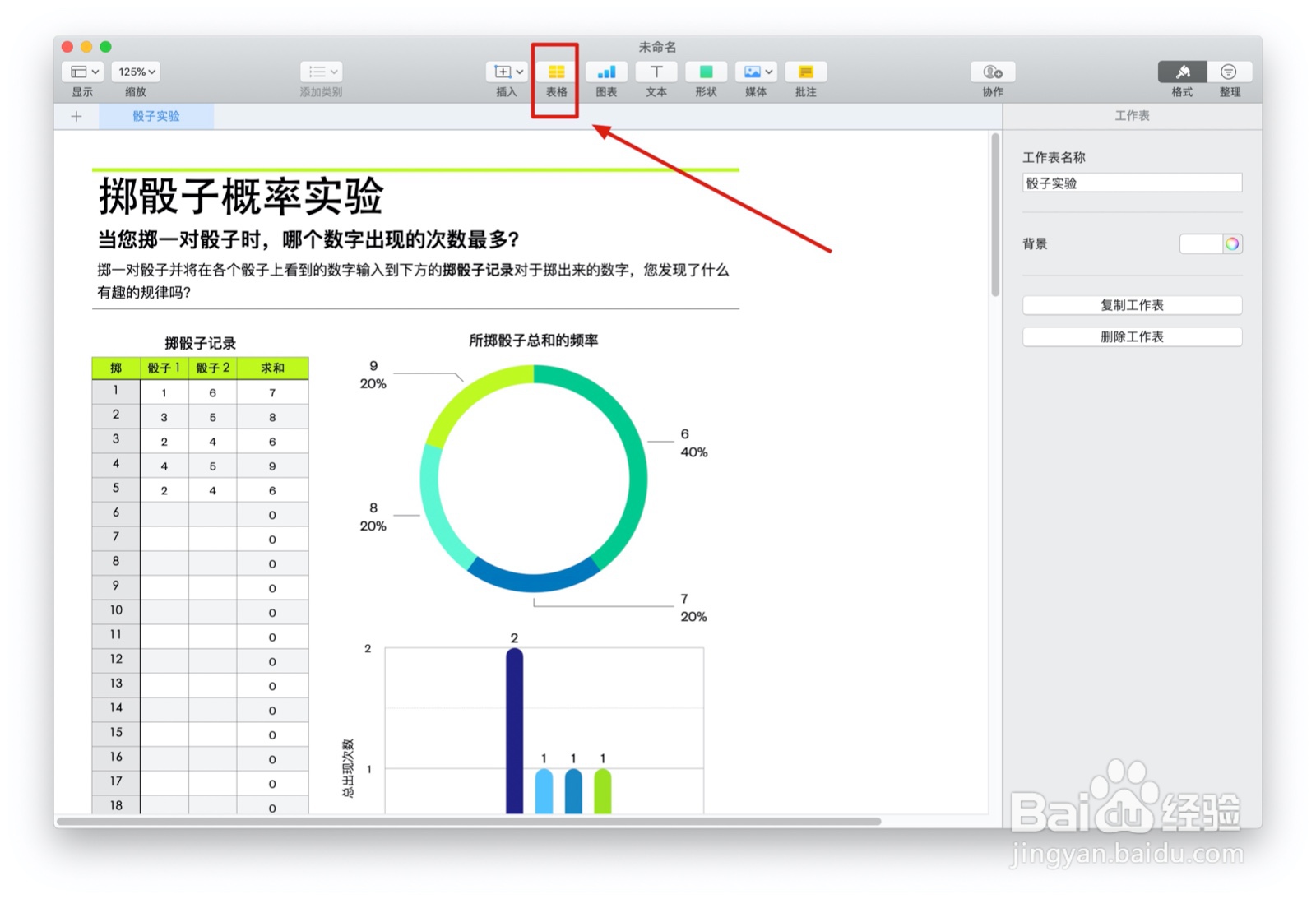Expand the 125% zoom dropdown
The width and height of the screenshot is (1316, 899).
point(135,72)
